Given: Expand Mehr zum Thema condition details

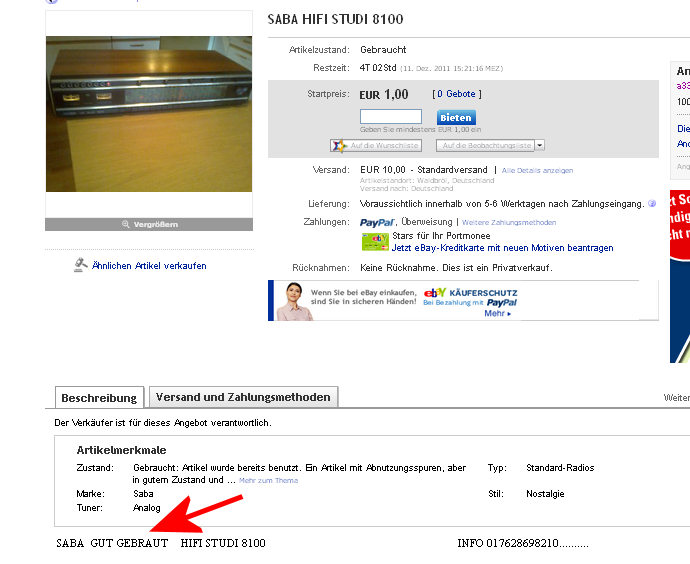Looking at the screenshot, I should [268, 480].
